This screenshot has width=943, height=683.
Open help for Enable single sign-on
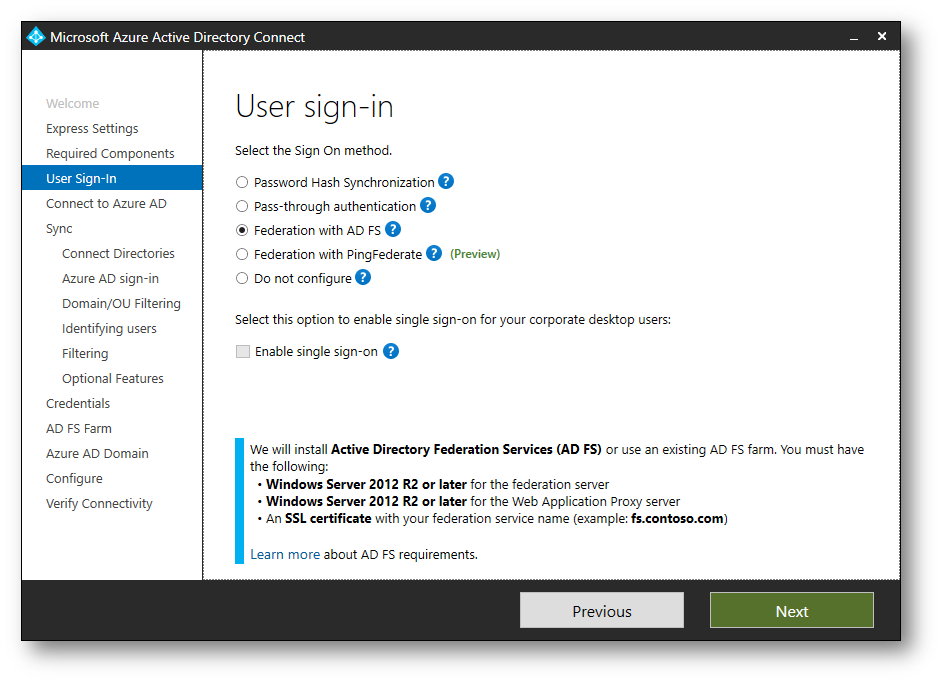coord(391,351)
